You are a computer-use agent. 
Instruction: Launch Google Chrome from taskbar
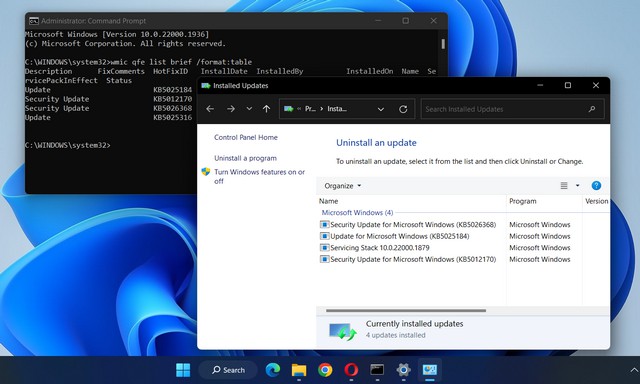[325, 370]
